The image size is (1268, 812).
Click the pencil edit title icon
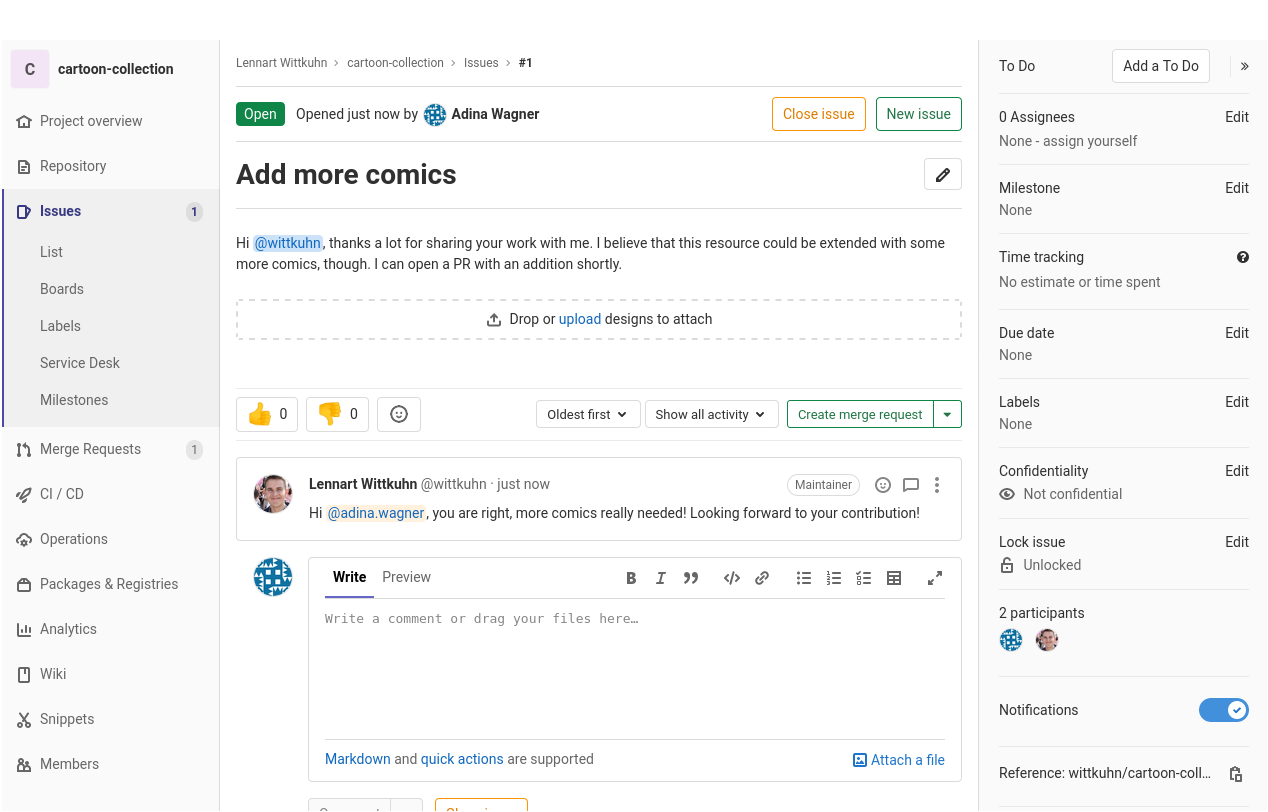tap(942, 174)
